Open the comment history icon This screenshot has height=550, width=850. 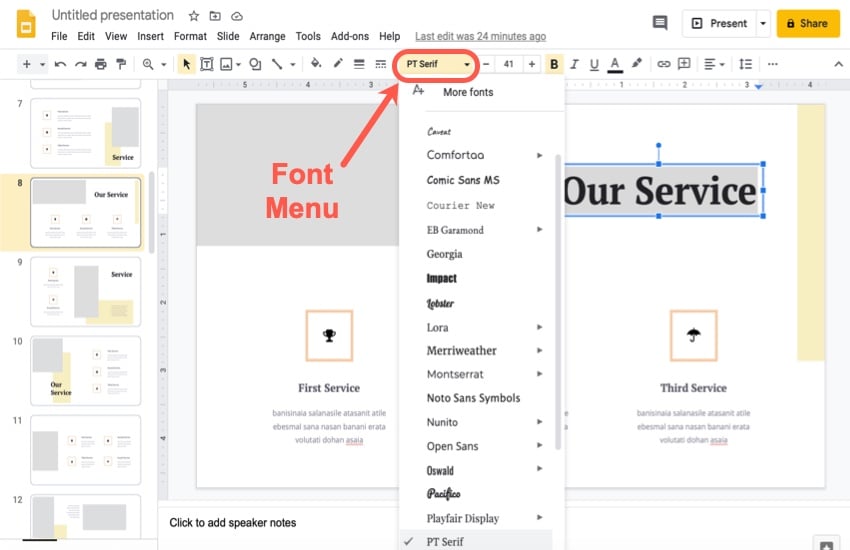click(659, 23)
